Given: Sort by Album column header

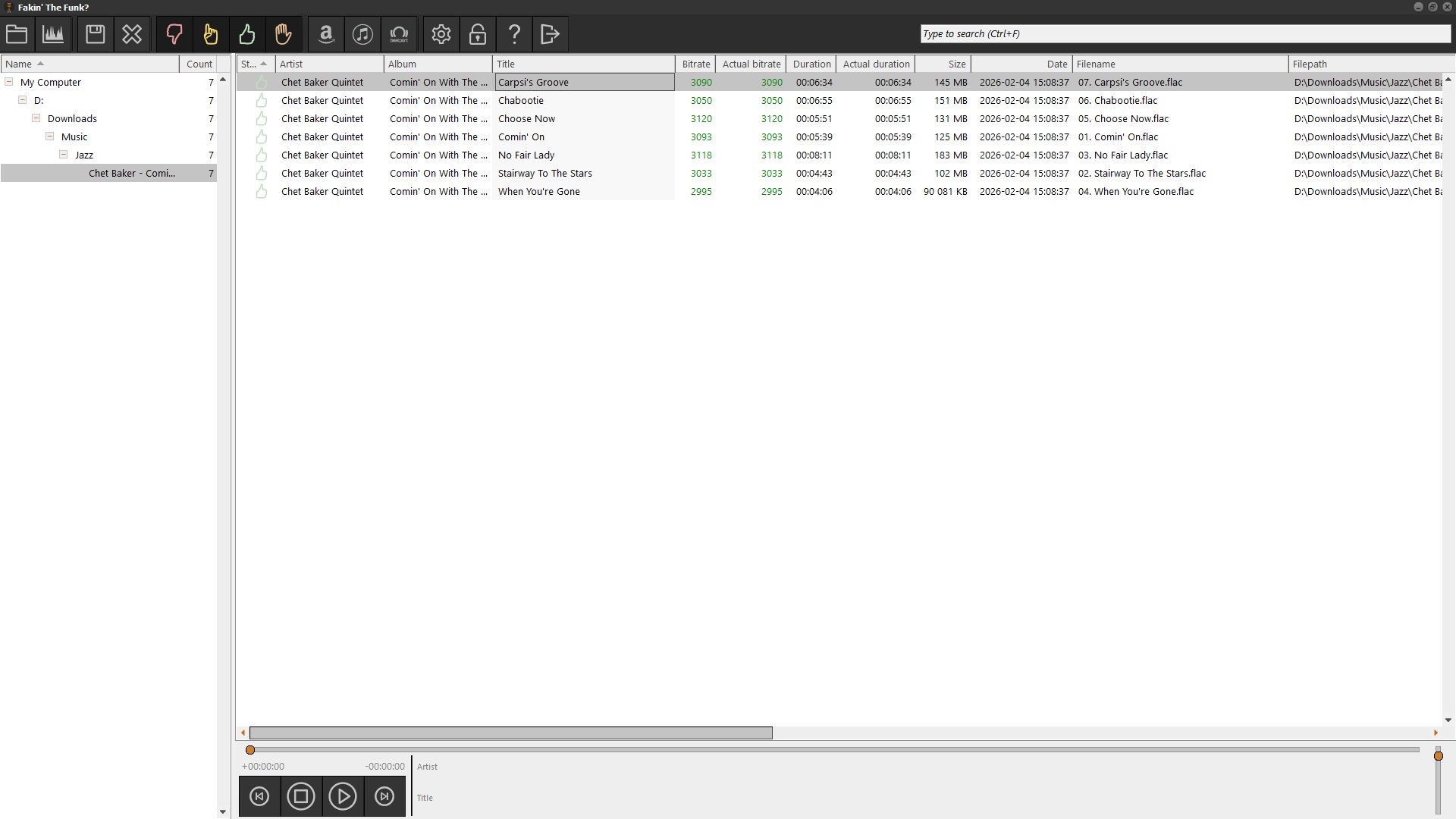Looking at the screenshot, I should coord(438,64).
